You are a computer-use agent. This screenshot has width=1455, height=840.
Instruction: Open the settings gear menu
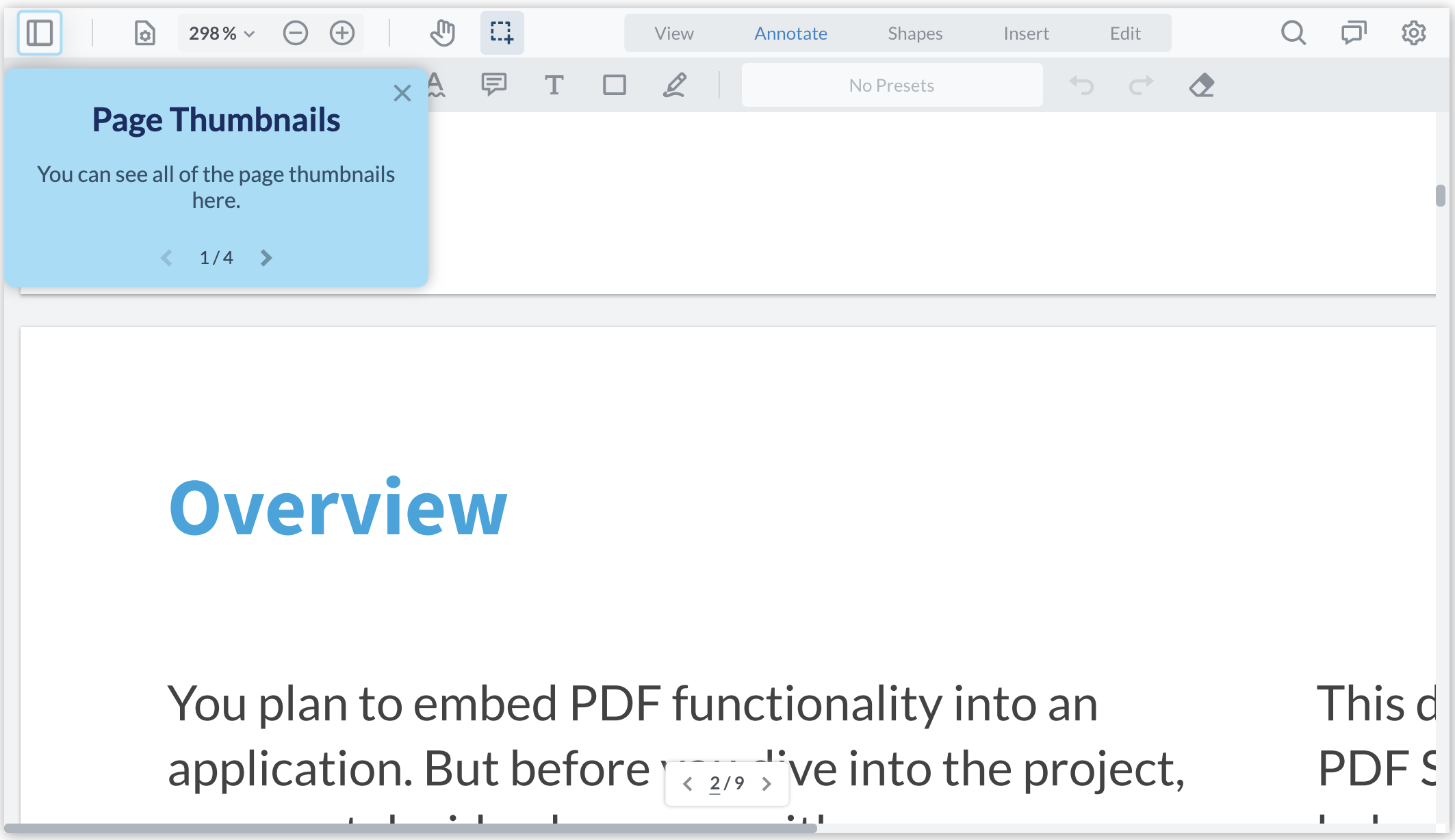tap(1413, 33)
